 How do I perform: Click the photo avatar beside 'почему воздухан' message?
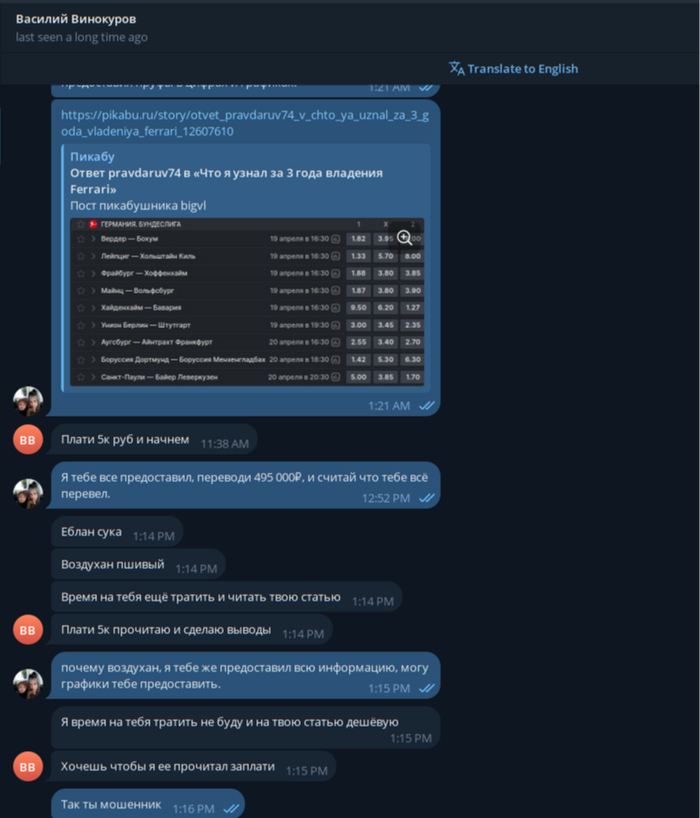28,684
